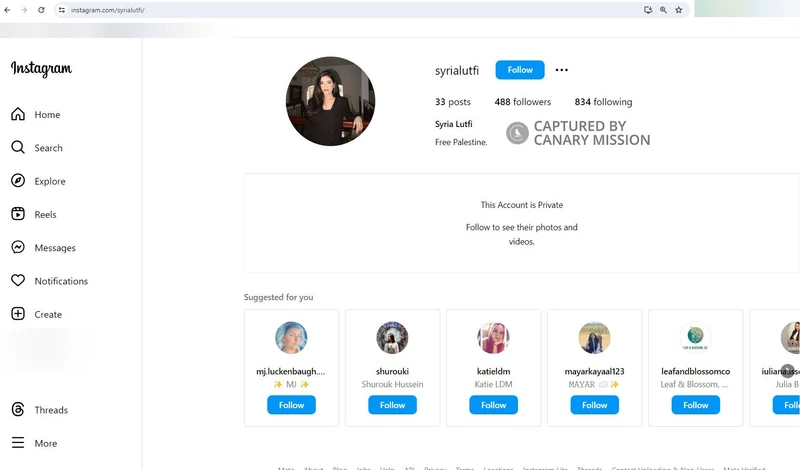Reload the page in browser

pyautogui.click(x=41, y=10)
